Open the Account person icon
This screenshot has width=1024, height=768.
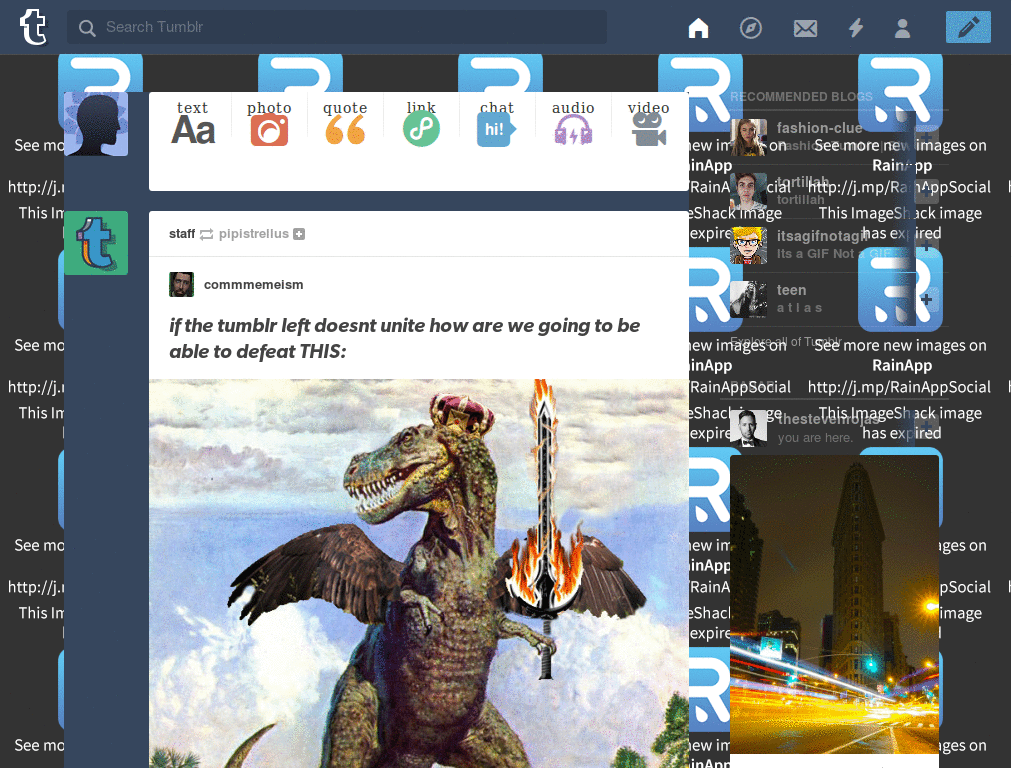[x=903, y=28]
